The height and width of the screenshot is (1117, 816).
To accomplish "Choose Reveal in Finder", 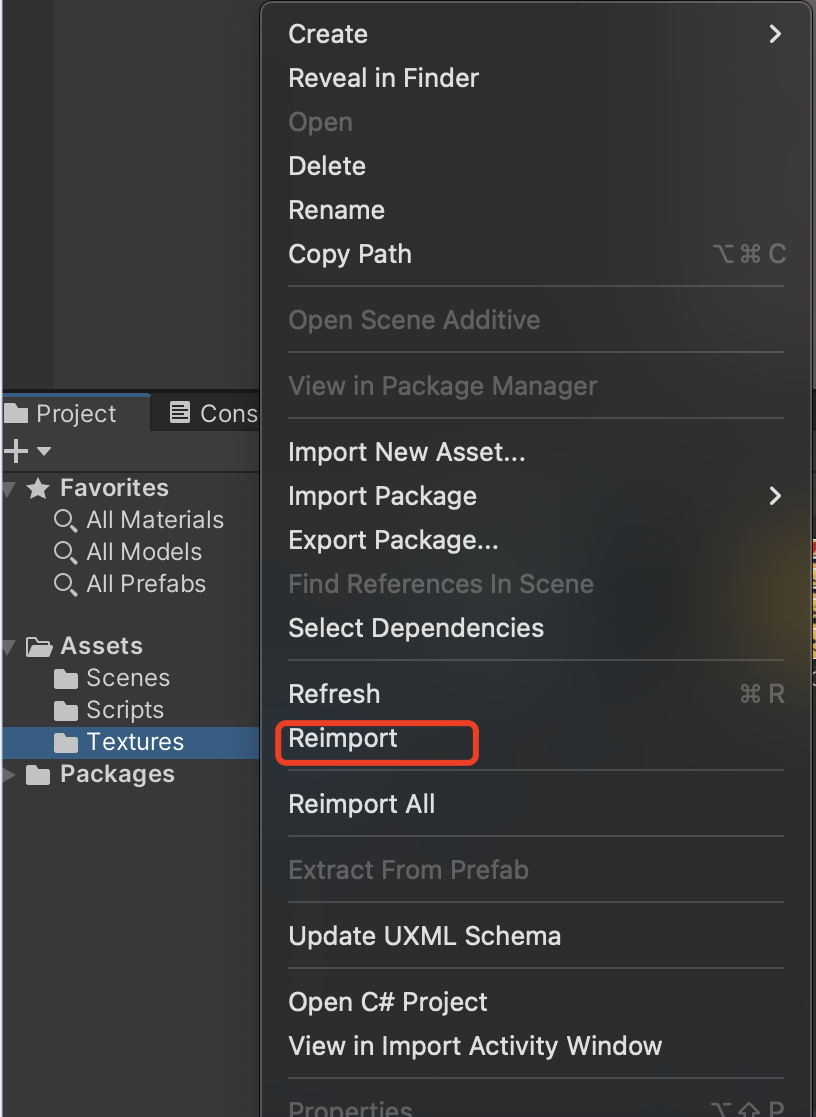I will pos(384,78).
